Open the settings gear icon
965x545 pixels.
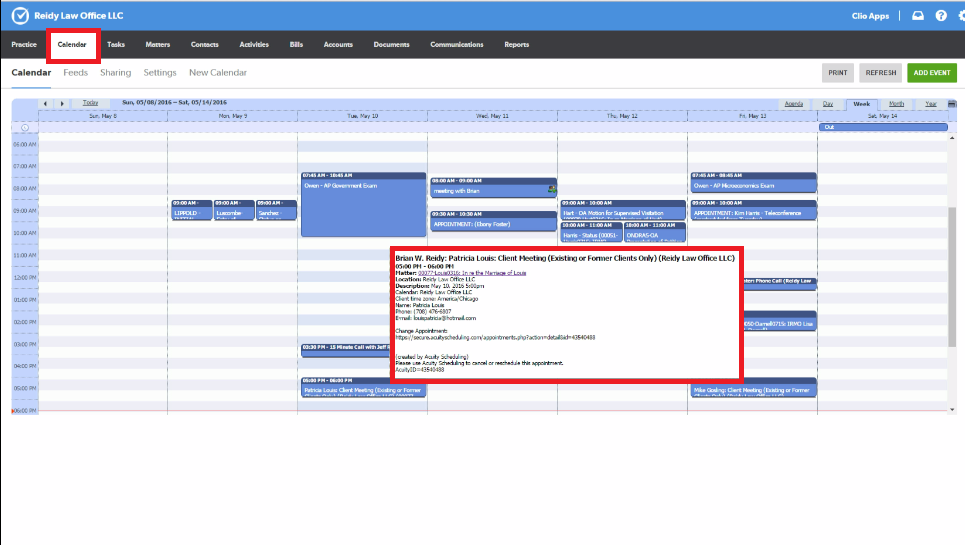coord(960,15)
